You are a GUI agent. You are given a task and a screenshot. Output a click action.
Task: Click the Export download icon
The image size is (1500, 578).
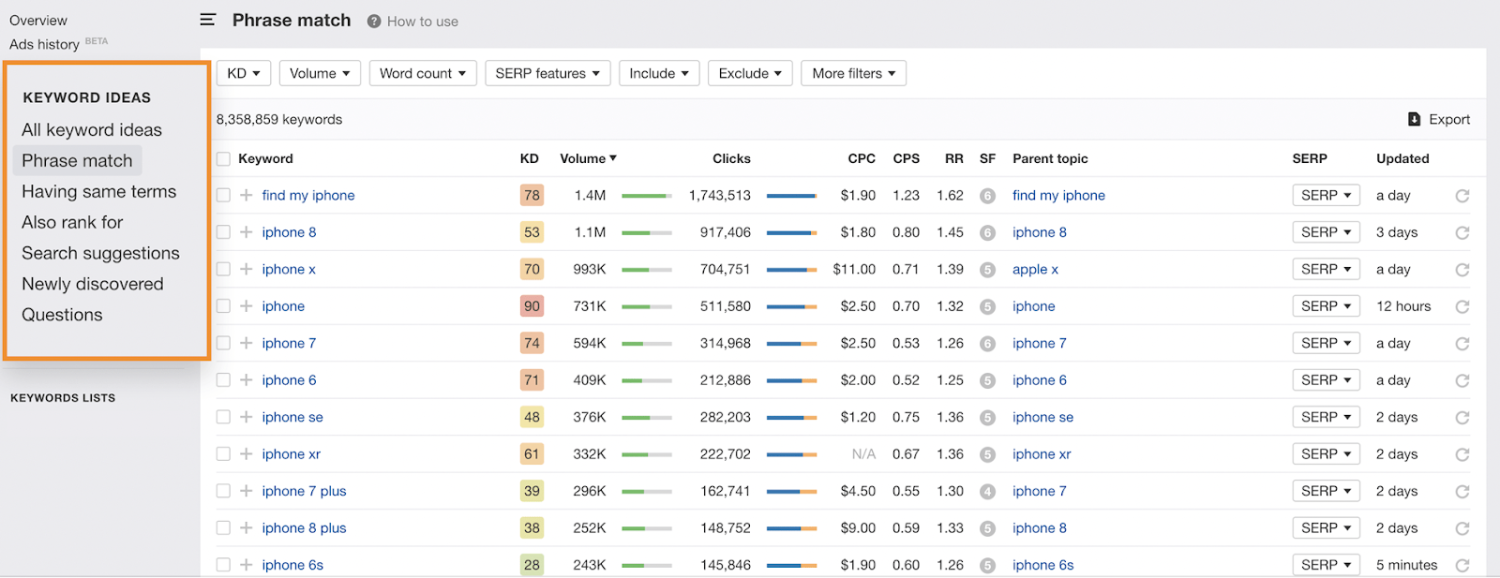1414,119
